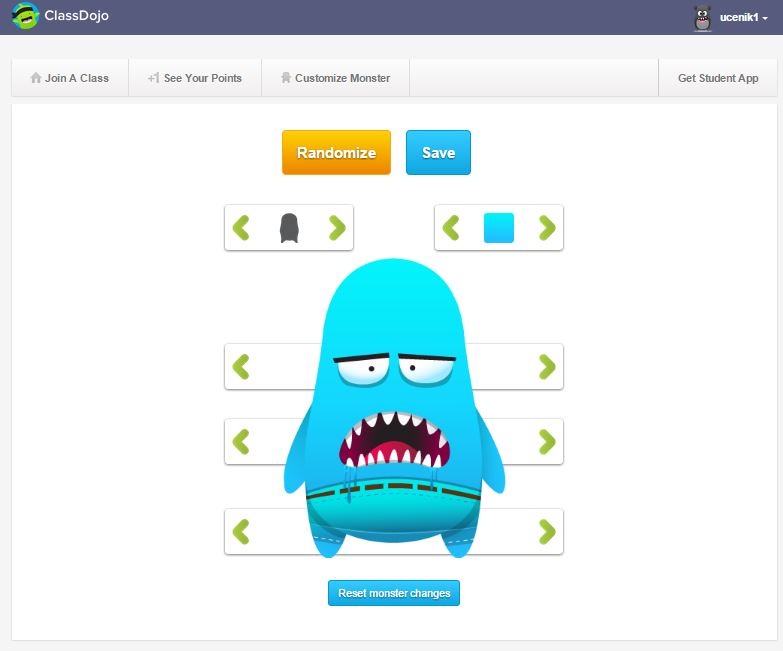783x651 pixels.
Task: Click the Get Student App link
Action: tap(717, 78)
